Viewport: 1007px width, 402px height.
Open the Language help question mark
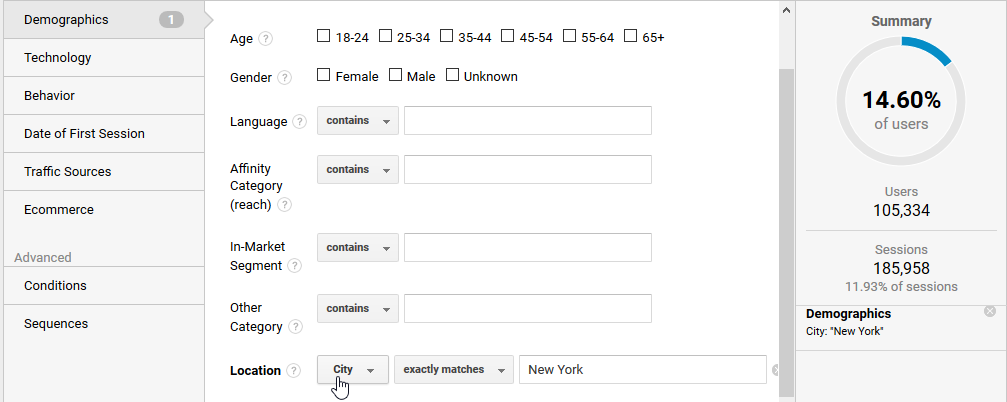299,122
